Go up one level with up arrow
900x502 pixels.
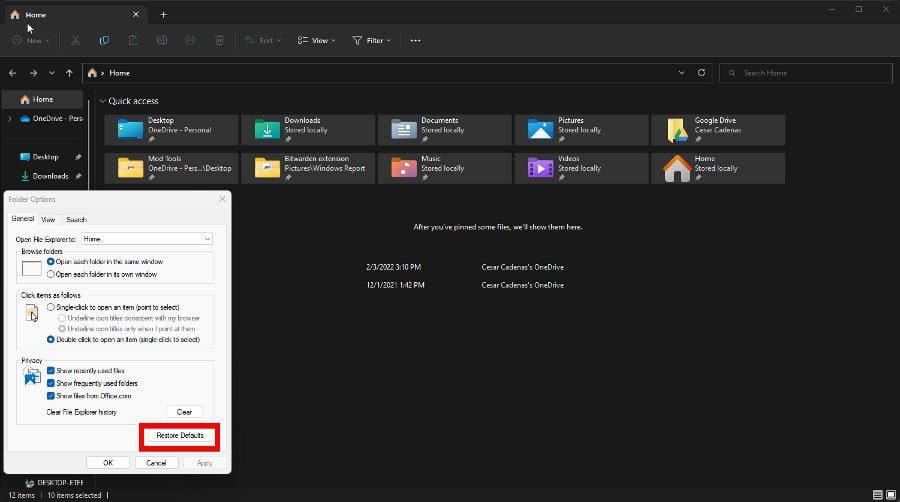point(69,73)
